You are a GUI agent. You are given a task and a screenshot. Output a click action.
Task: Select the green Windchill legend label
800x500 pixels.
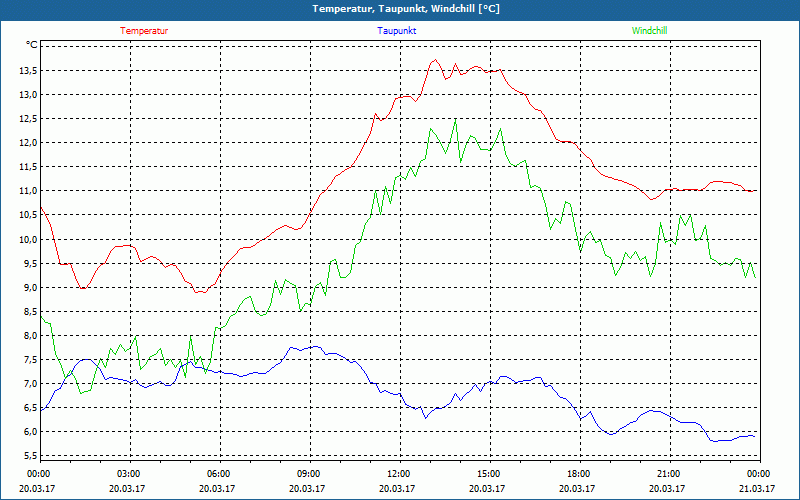(649, 31)
